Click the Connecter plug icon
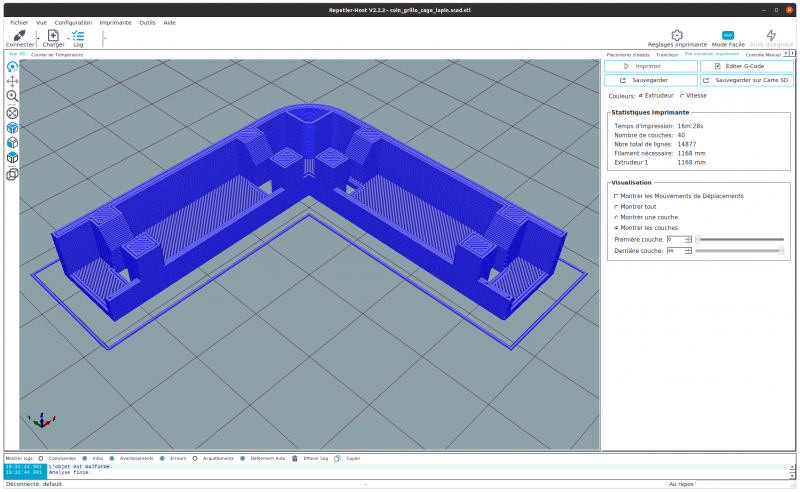The width and height of the screenshot is (800, 492). [x=19, y=35]
